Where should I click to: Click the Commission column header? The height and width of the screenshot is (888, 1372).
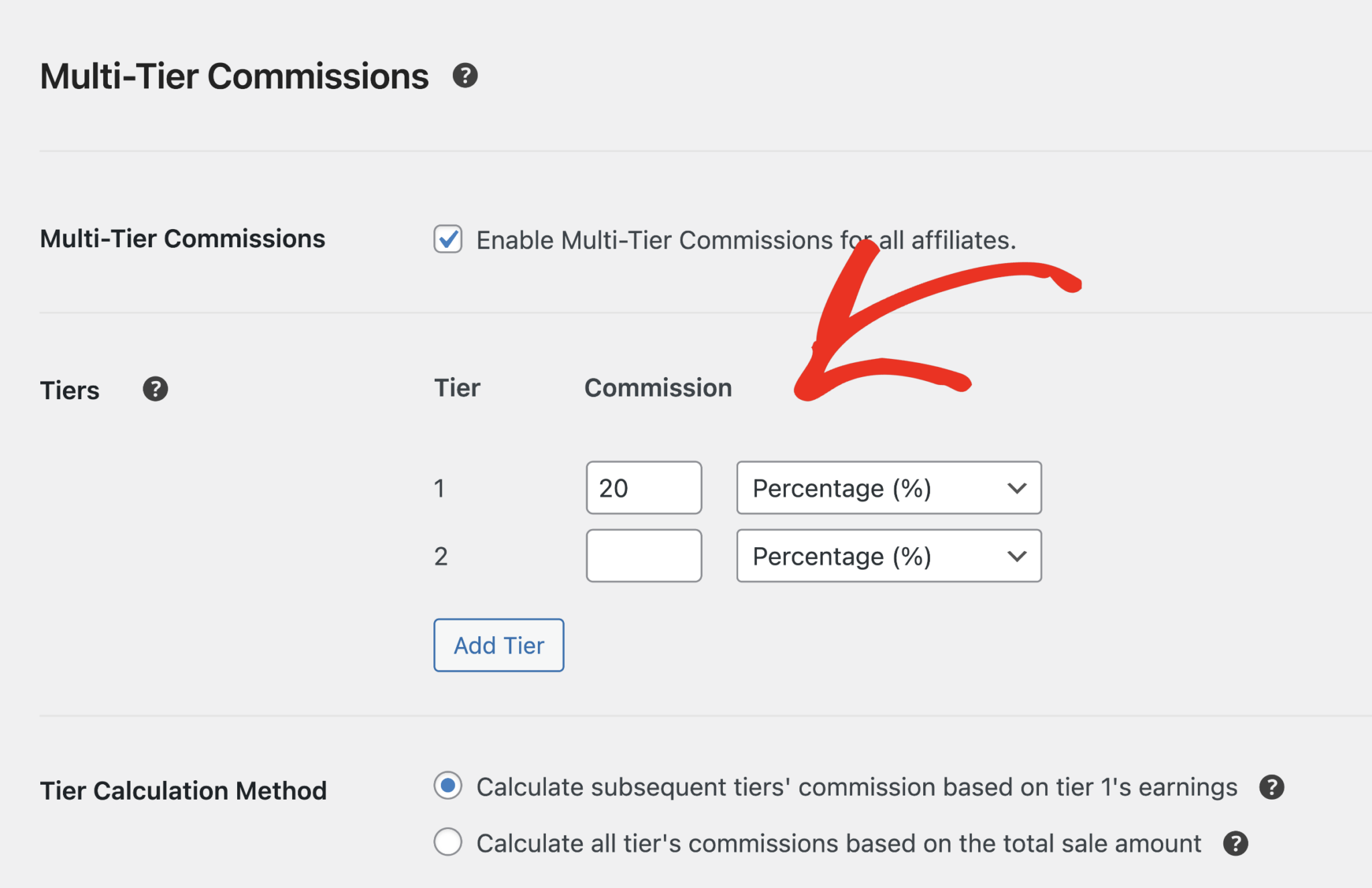658,387
